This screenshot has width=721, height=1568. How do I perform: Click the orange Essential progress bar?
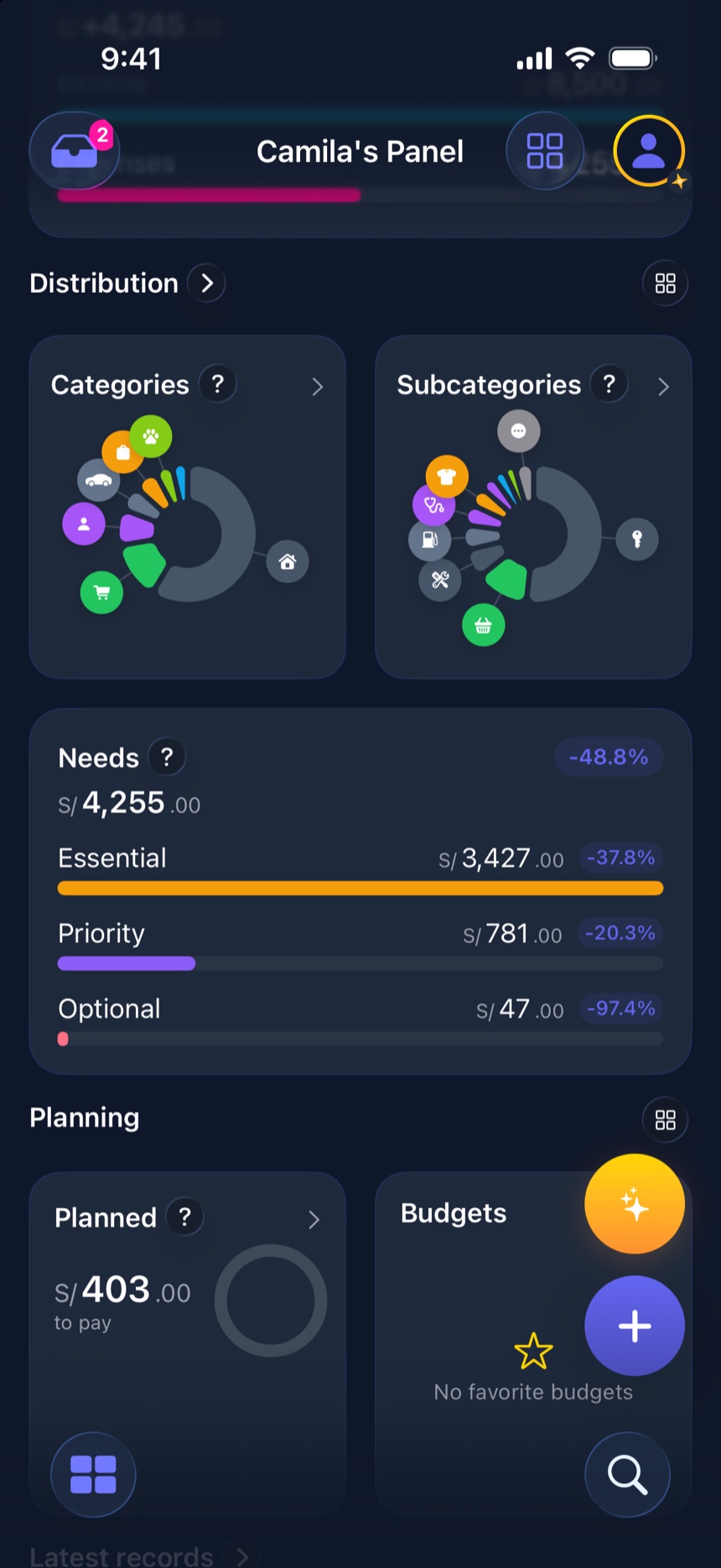coord(360,888)
